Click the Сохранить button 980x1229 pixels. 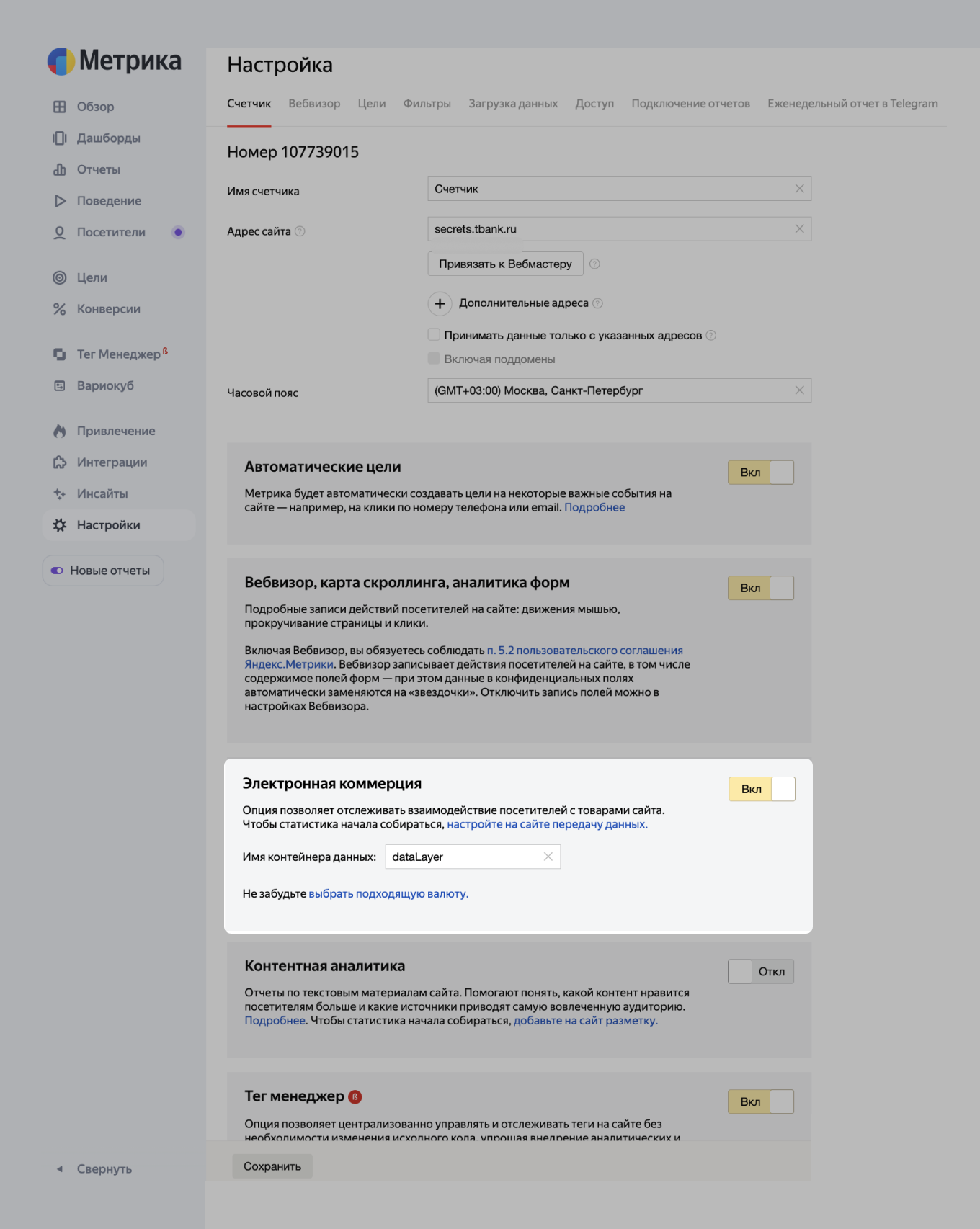click(272, 1166)
